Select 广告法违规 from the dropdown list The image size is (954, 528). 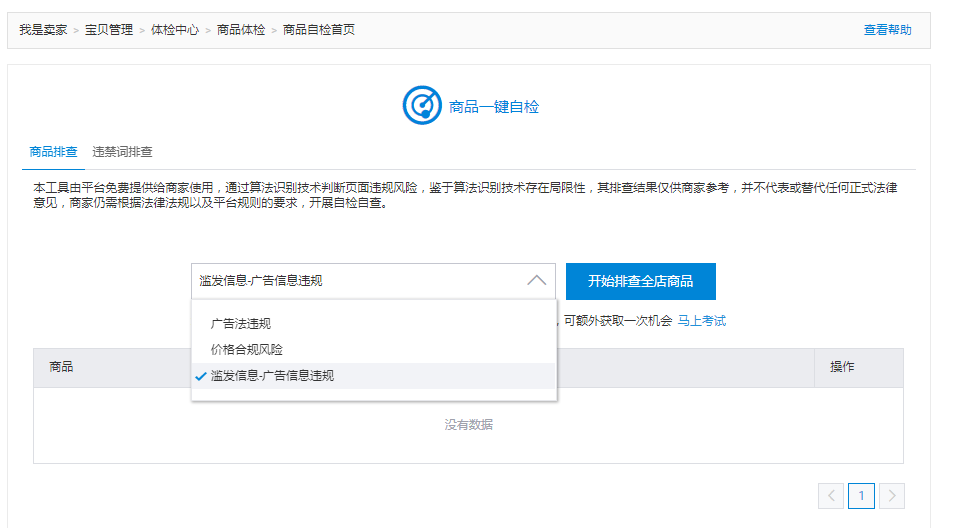click(x=241, y=324)
